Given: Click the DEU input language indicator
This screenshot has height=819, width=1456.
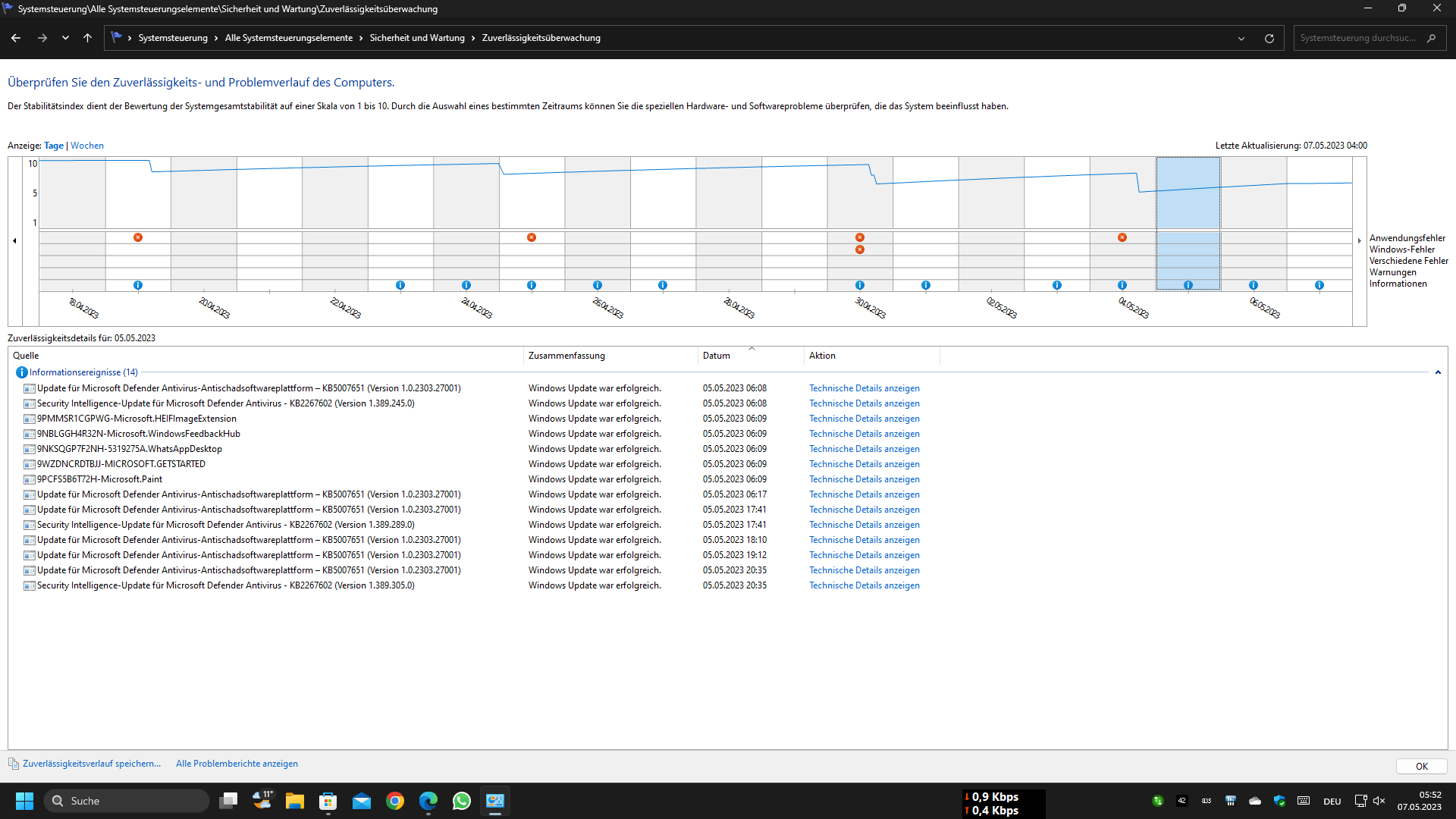Looking at the screenshot, I should [x=1332, y=802].
